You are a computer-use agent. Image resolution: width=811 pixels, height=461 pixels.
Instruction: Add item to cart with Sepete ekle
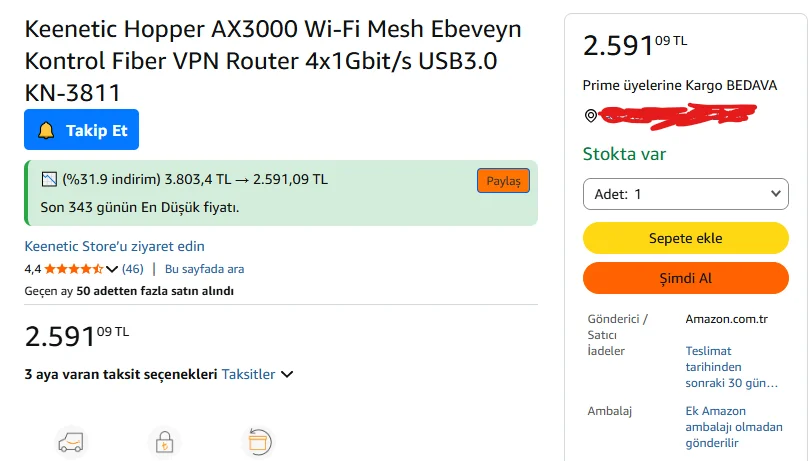pyautogui.click(x=685, y=238)
